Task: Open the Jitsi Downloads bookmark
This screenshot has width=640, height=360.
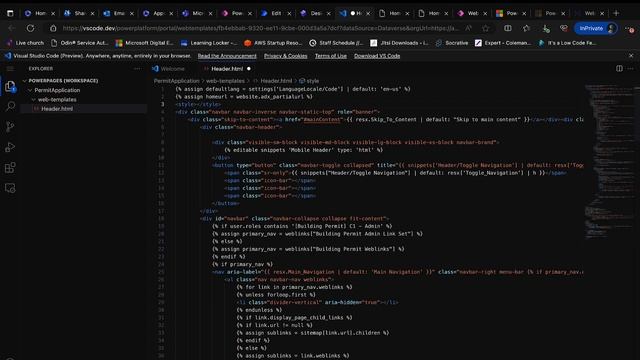Action: coord(399,43)
